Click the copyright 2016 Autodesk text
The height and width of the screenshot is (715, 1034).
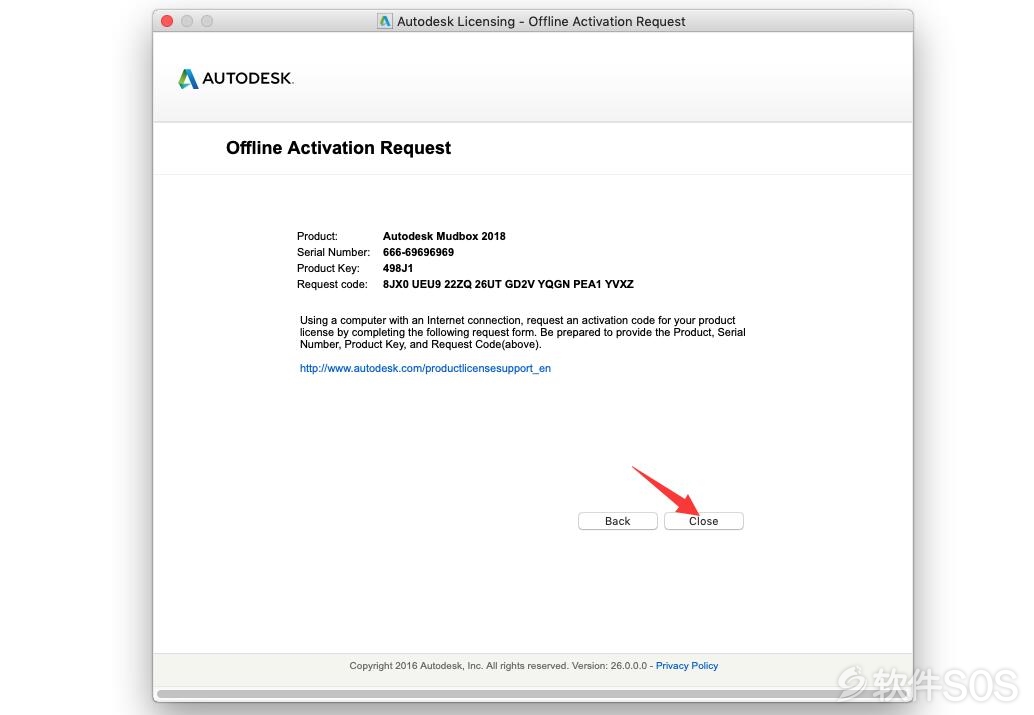[x=498, y=666]
